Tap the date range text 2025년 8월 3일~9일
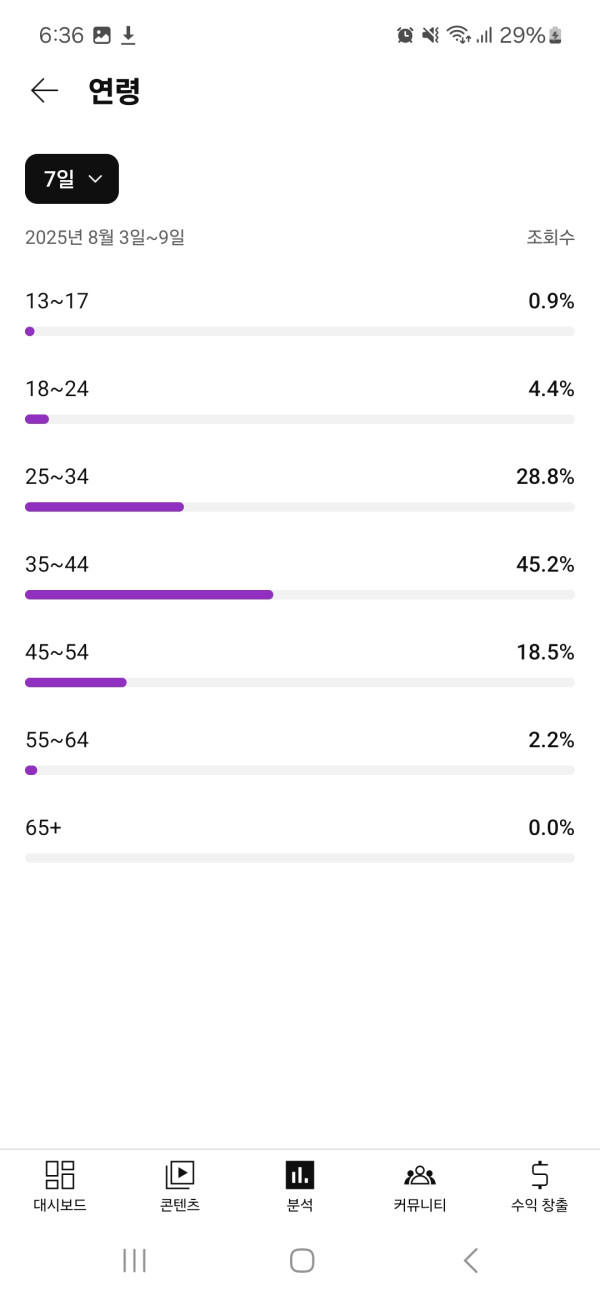This screenshot has width=600, height=1300. (x=105, y=238)
